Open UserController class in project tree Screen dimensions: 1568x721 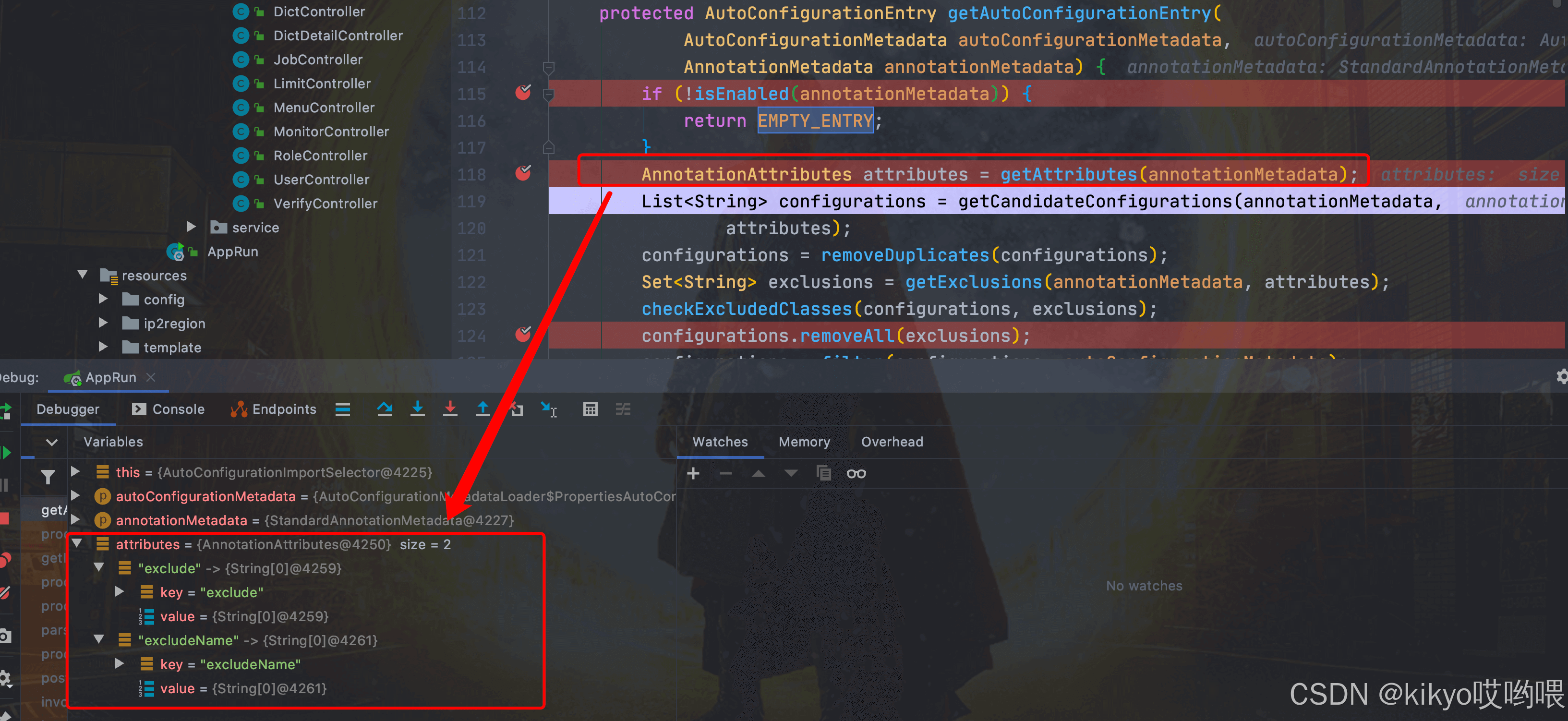[x=321, y=180]
